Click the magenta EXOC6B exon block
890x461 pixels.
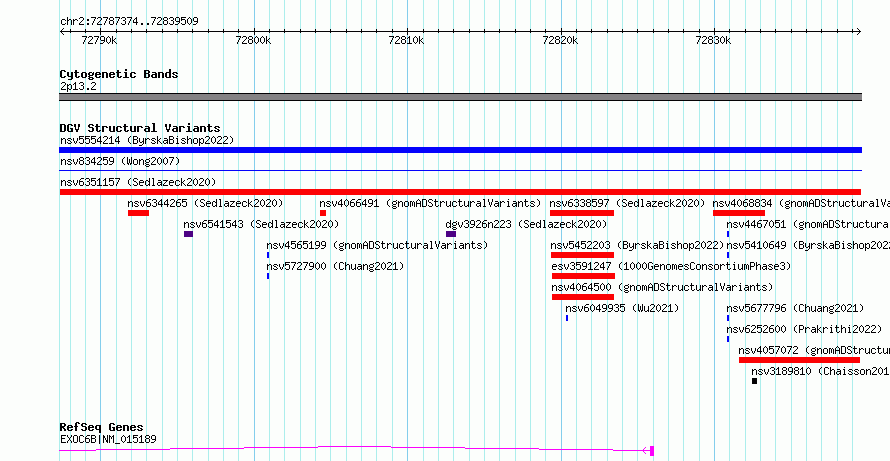coord(652,451)
